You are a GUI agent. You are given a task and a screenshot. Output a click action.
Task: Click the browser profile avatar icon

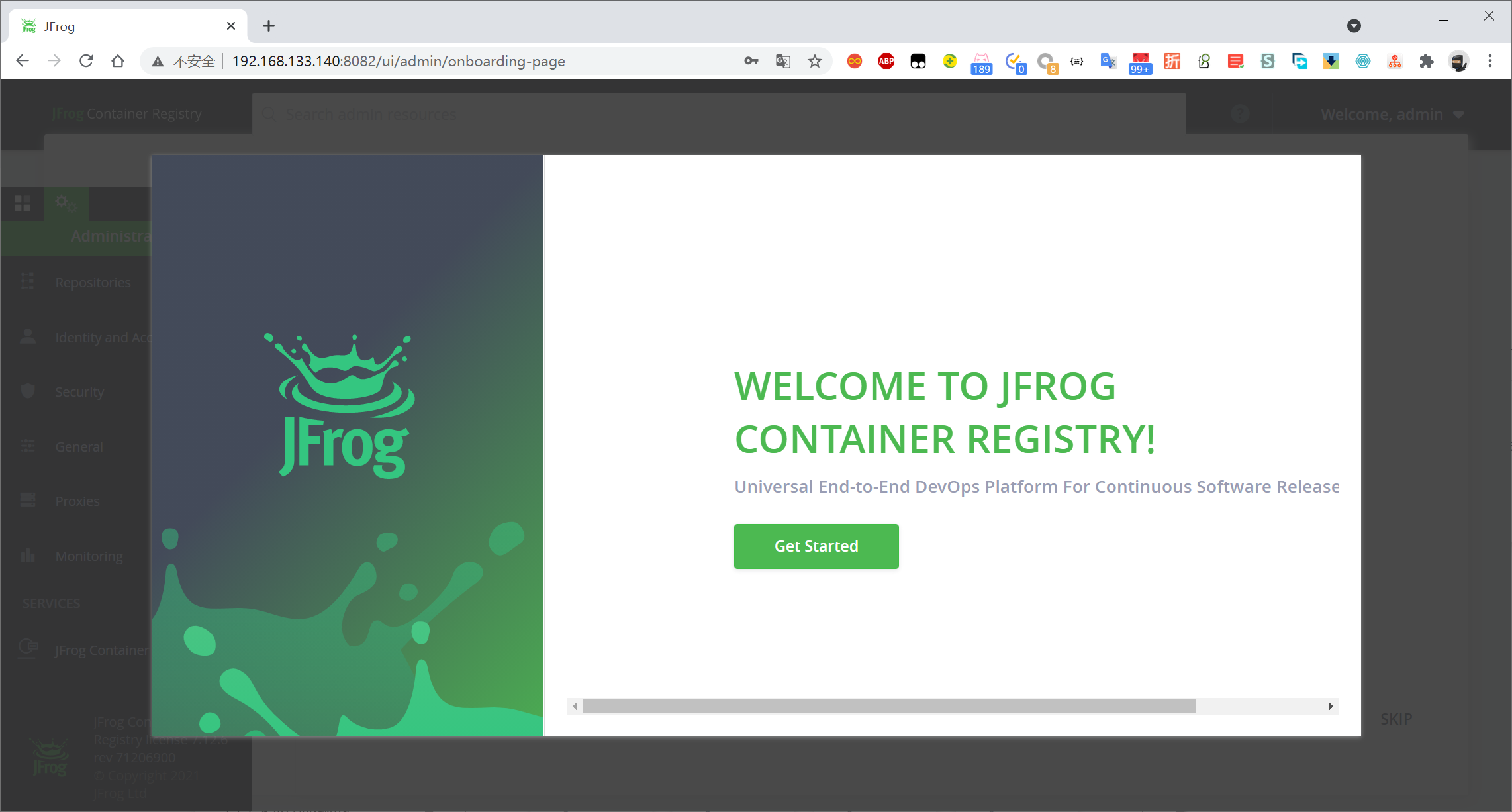[x=1458, y=61]
